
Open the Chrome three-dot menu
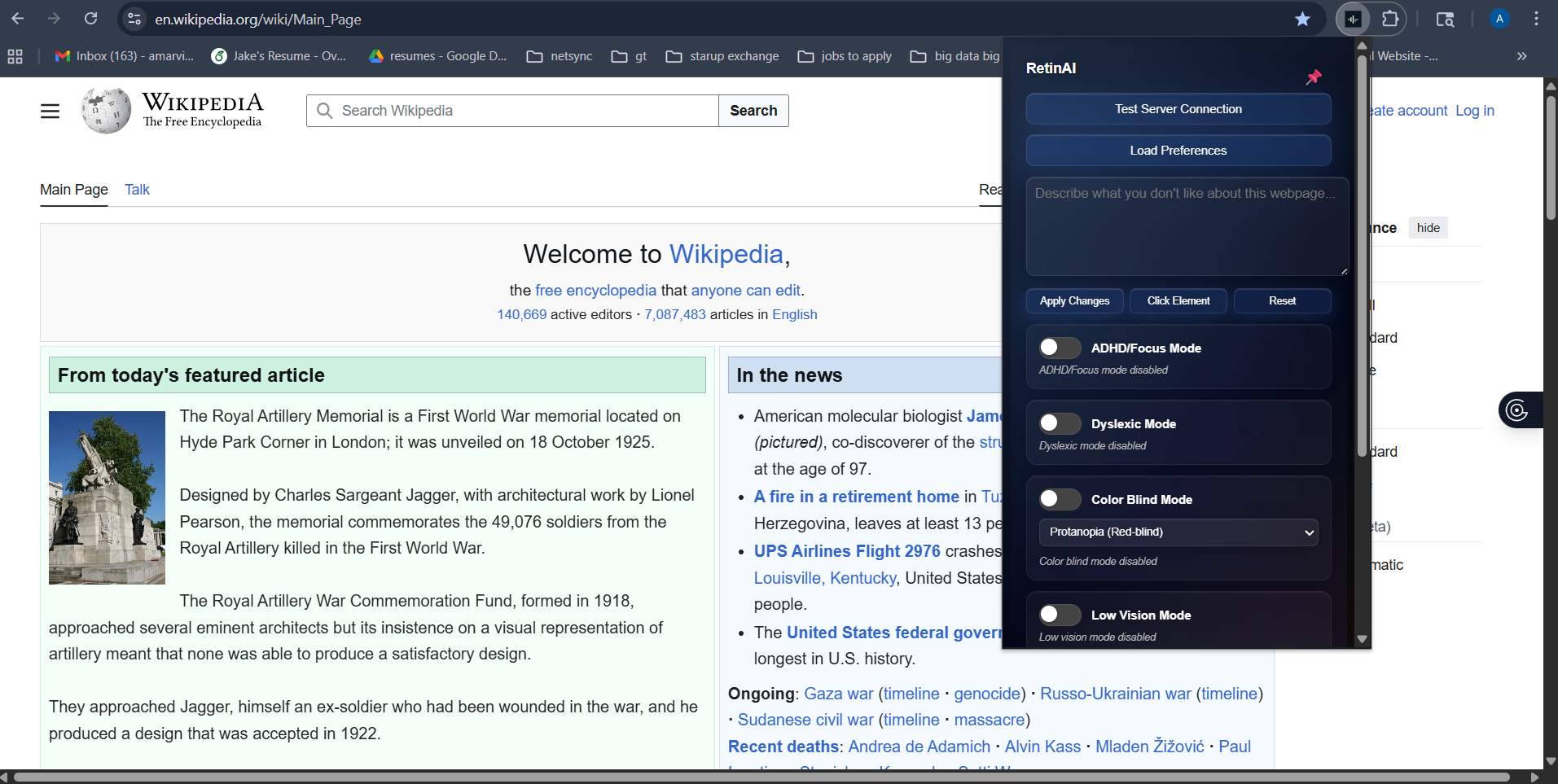coord(1537,19)
